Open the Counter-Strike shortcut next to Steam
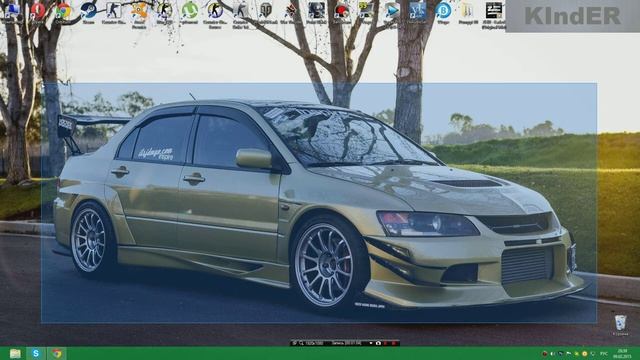Screen dimensions: 640x360 pyautogui.click(x=113, y=10)
